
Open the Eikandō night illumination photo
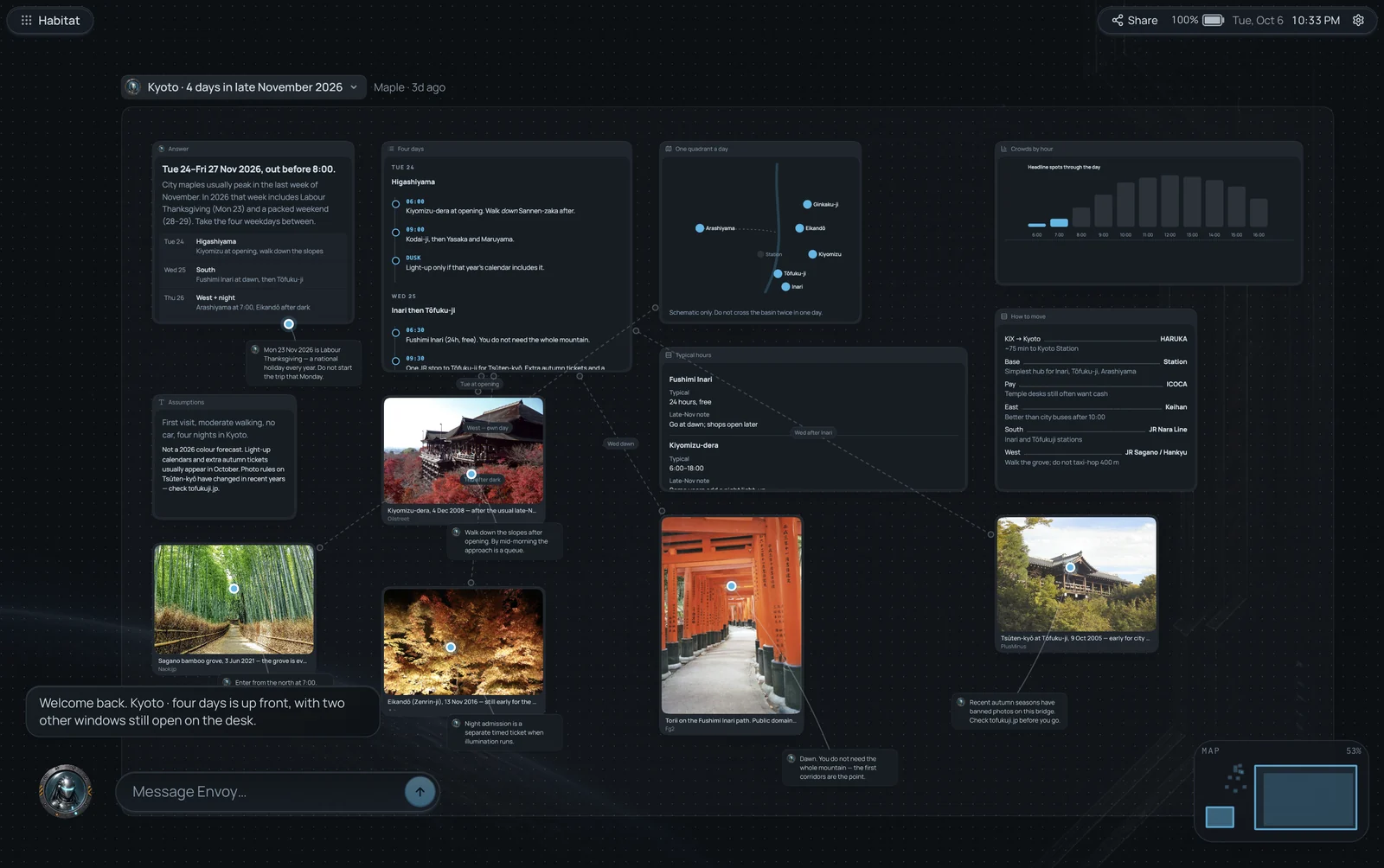(464, 641)
